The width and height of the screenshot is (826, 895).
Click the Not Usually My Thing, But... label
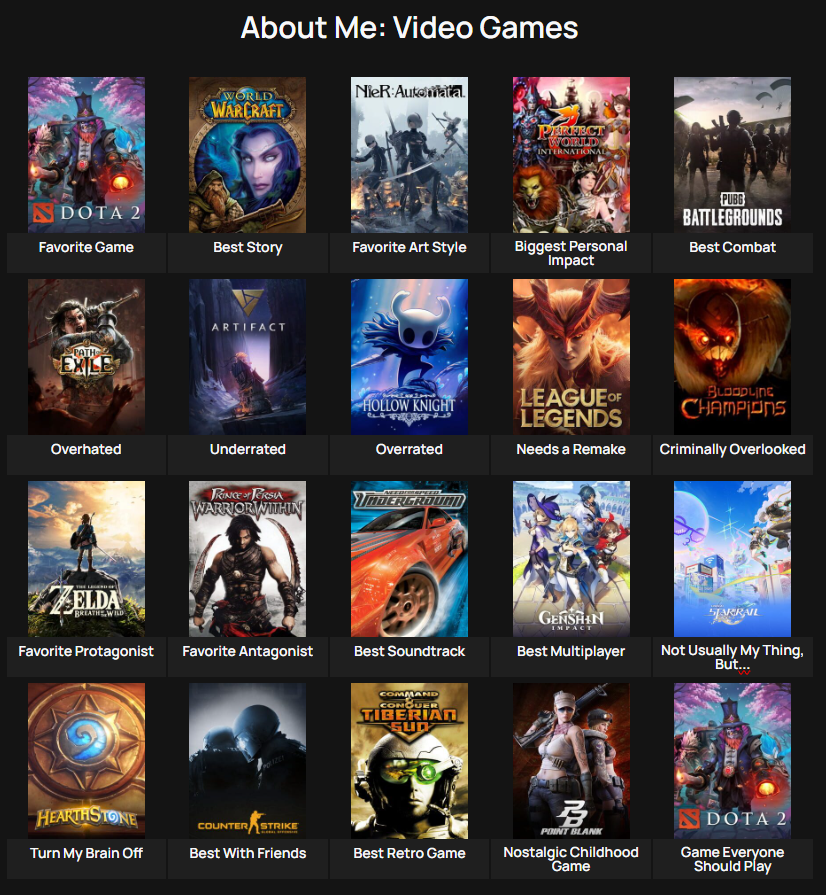[x=732, y=657]
